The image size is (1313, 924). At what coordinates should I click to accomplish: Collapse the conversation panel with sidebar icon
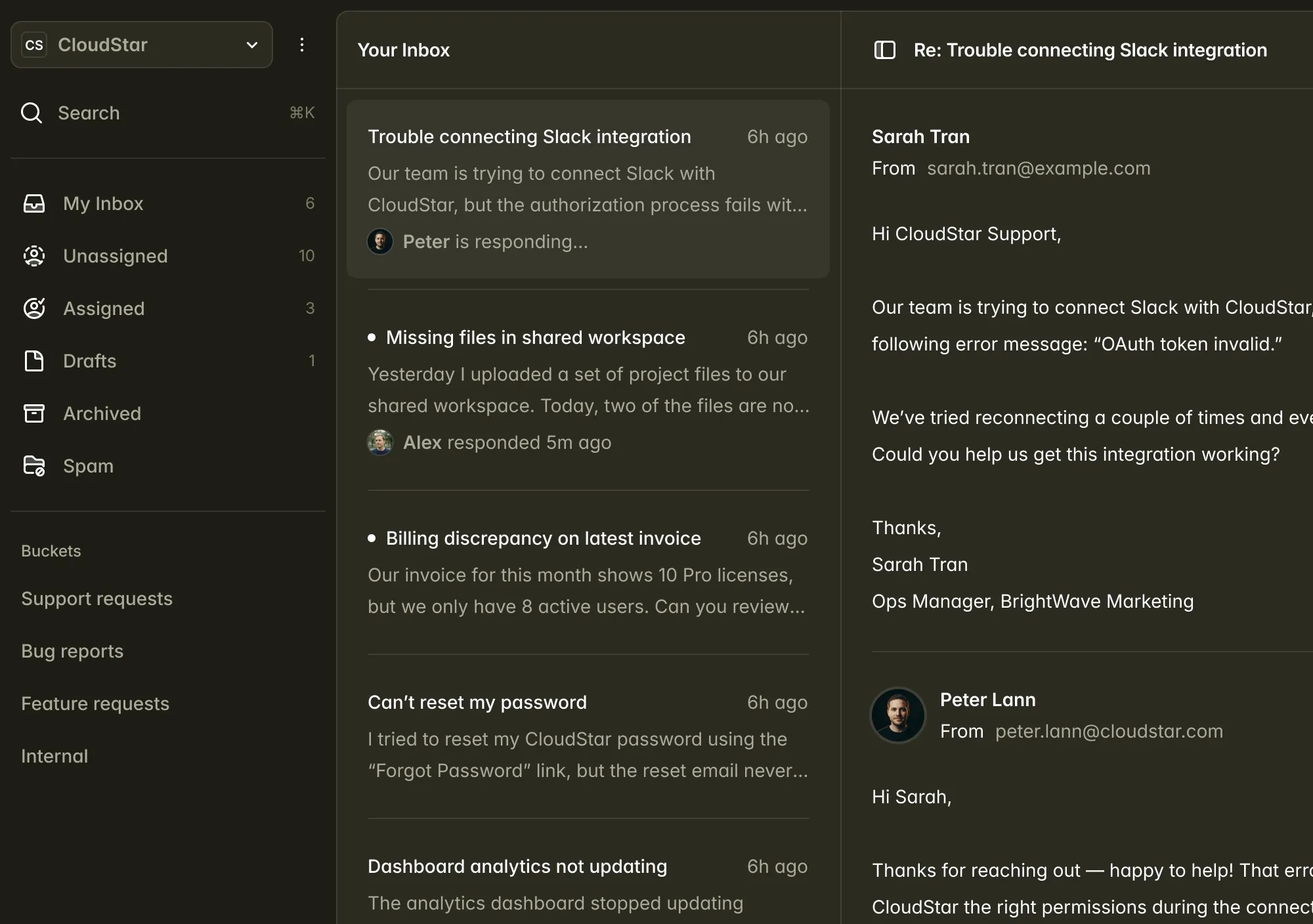coord(884,49)
